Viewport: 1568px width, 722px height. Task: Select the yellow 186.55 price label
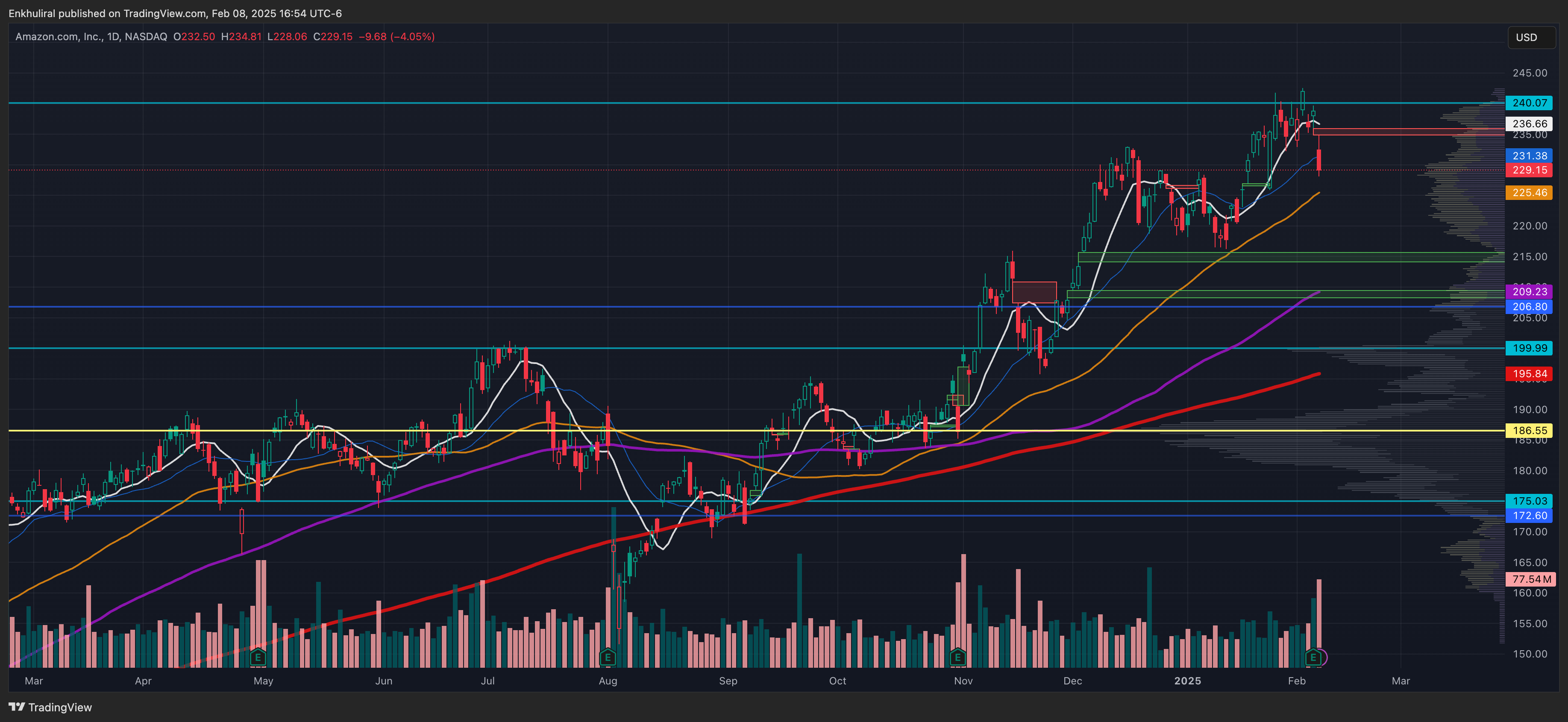pyautogui.click(x=1529, y=430)
